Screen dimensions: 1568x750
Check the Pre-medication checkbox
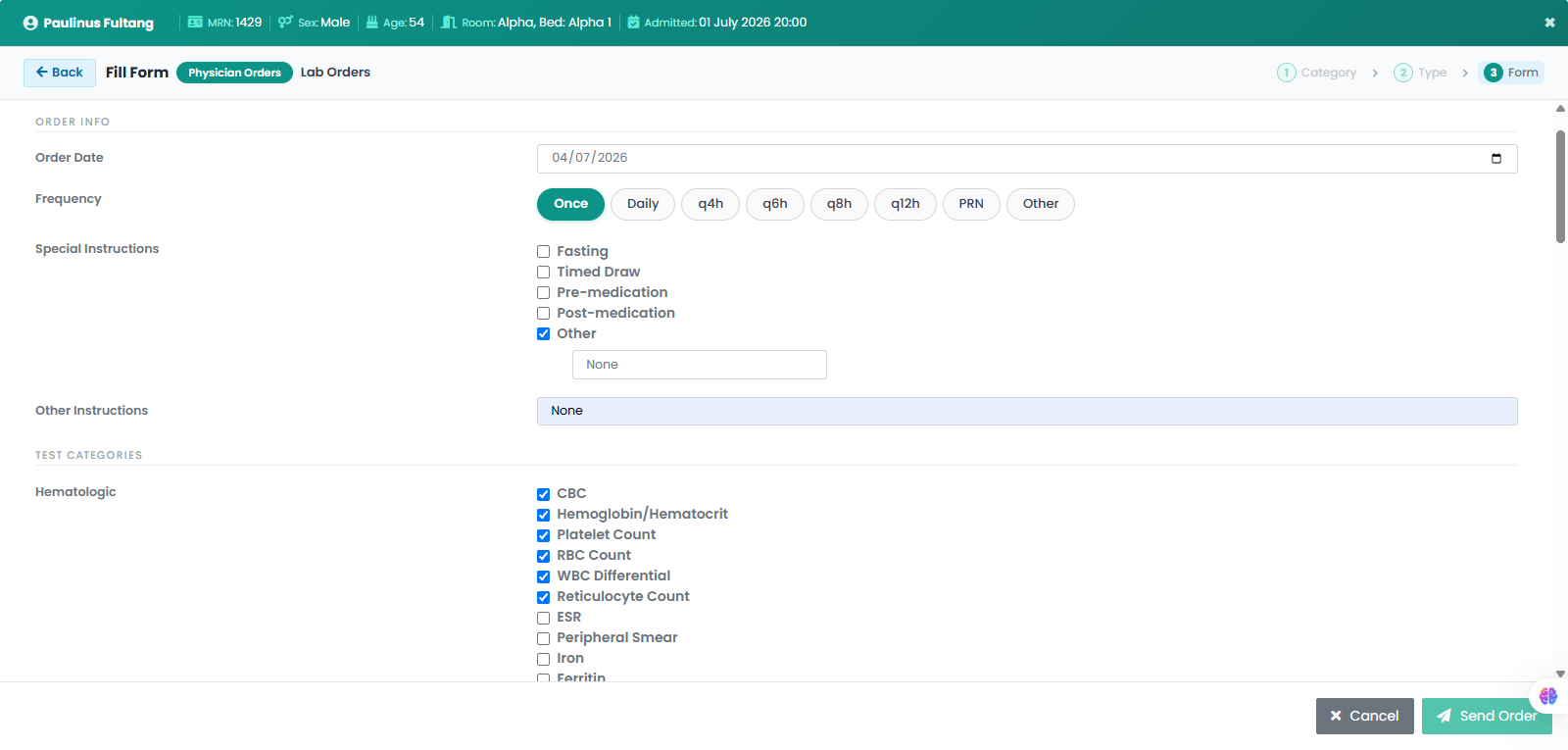[x=543, y=293]
